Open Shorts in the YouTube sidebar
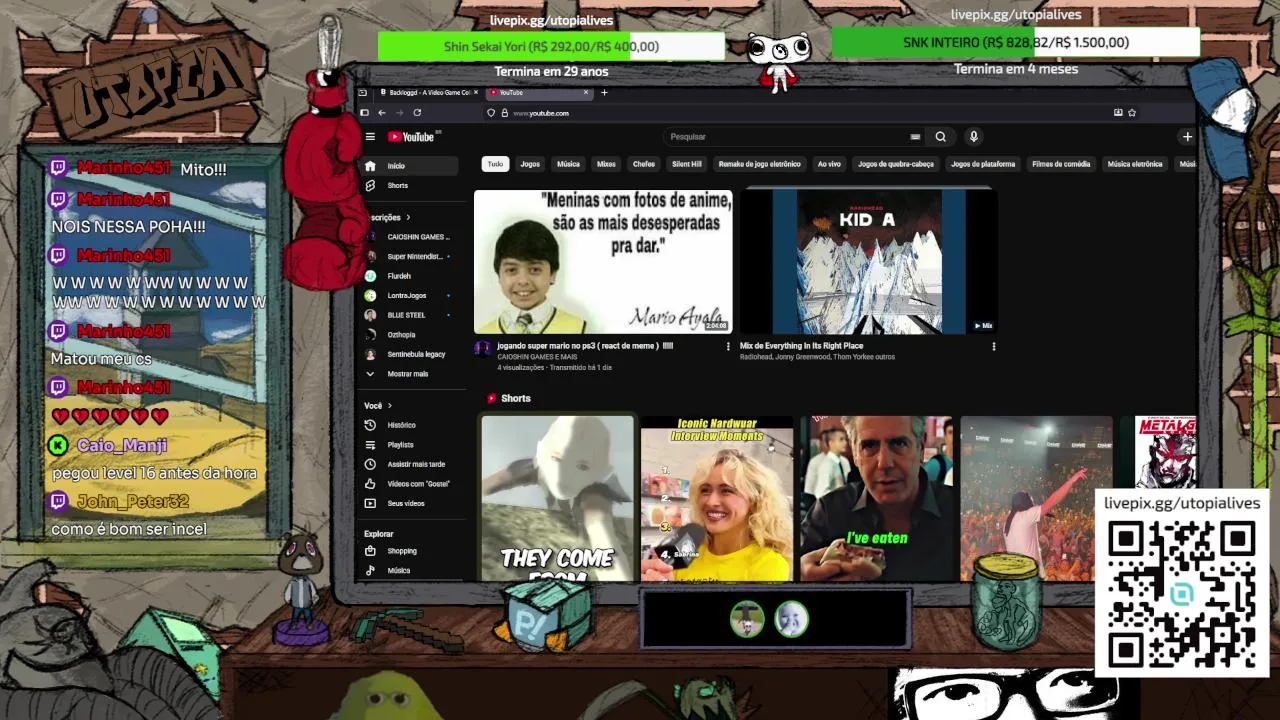The height and width of the screenshot is (720, 1280). (410, 186)
